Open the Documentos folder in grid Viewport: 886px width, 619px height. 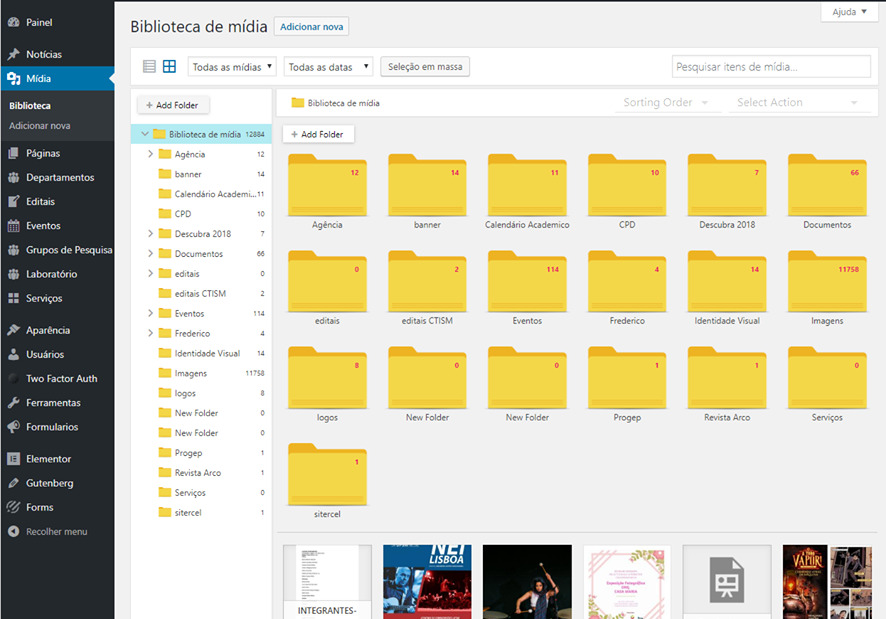click(827, 185)
